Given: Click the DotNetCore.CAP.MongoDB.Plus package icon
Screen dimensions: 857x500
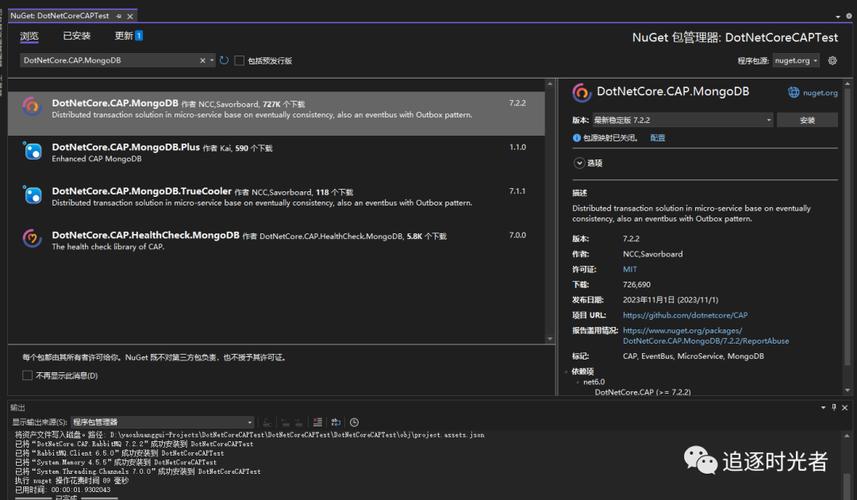Looking at the screenshot, I should 32,151.
